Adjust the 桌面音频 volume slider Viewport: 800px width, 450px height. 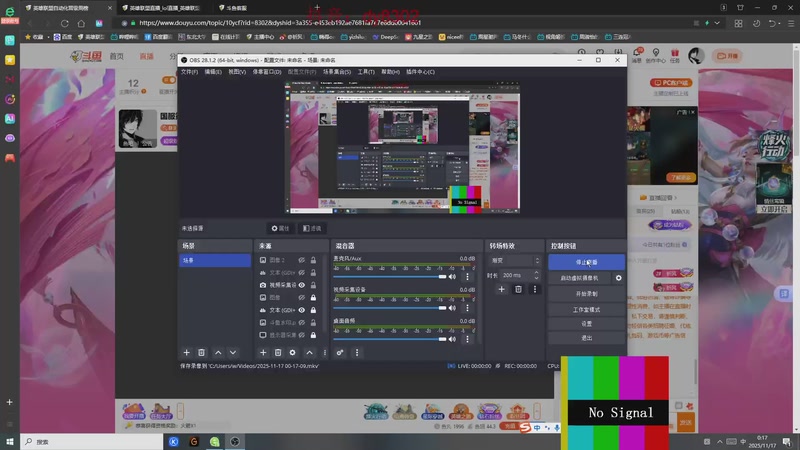pyautogui.click(x=390, y=339)
